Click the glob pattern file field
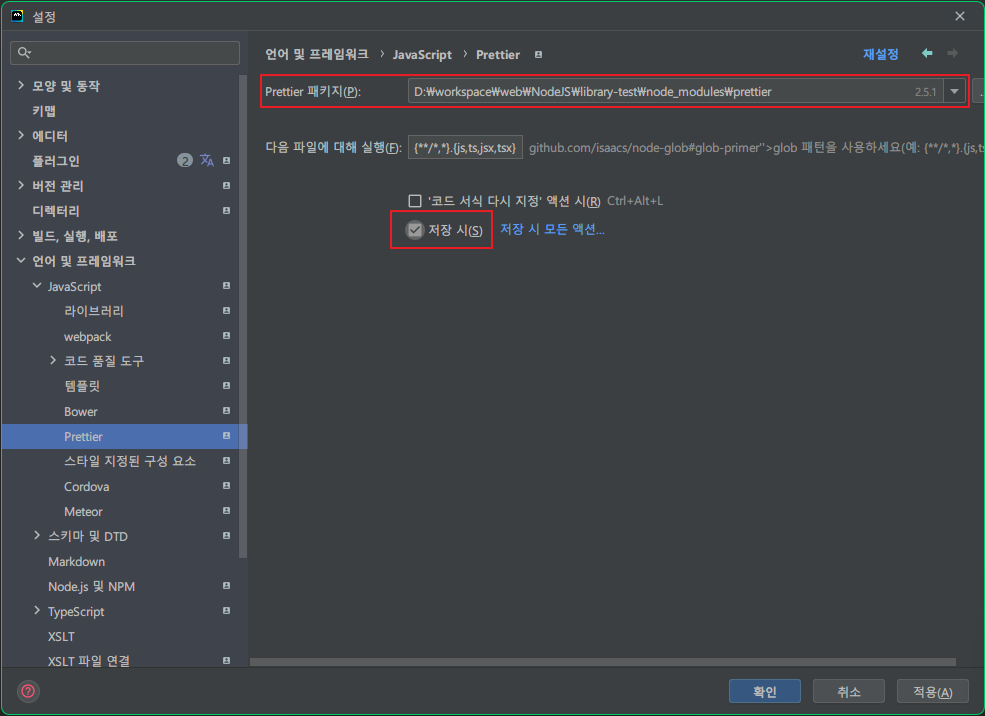This screenshot has height=716, width=985. pos(465,148)
